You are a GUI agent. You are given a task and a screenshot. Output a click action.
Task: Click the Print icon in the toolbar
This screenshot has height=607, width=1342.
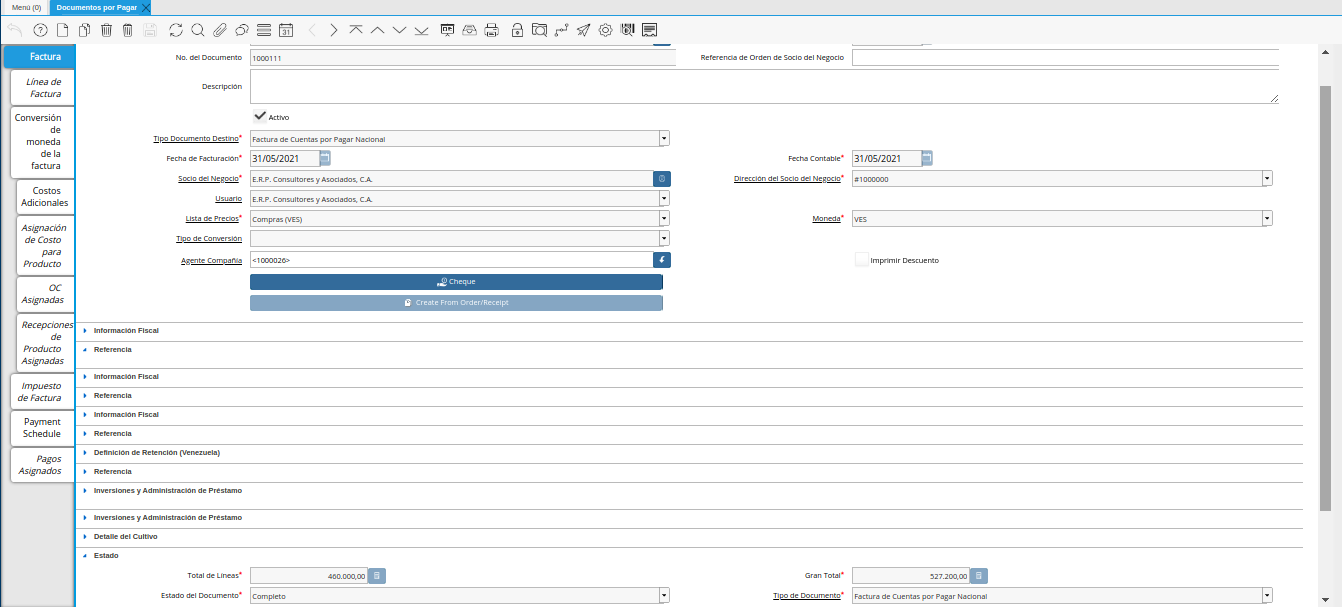(x=491, y=30)
